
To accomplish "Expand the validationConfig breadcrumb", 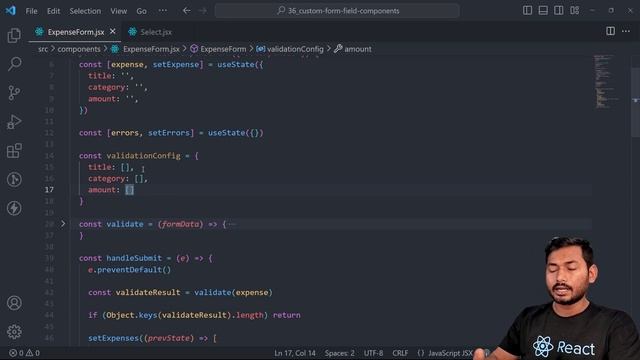I will point(290,49).
